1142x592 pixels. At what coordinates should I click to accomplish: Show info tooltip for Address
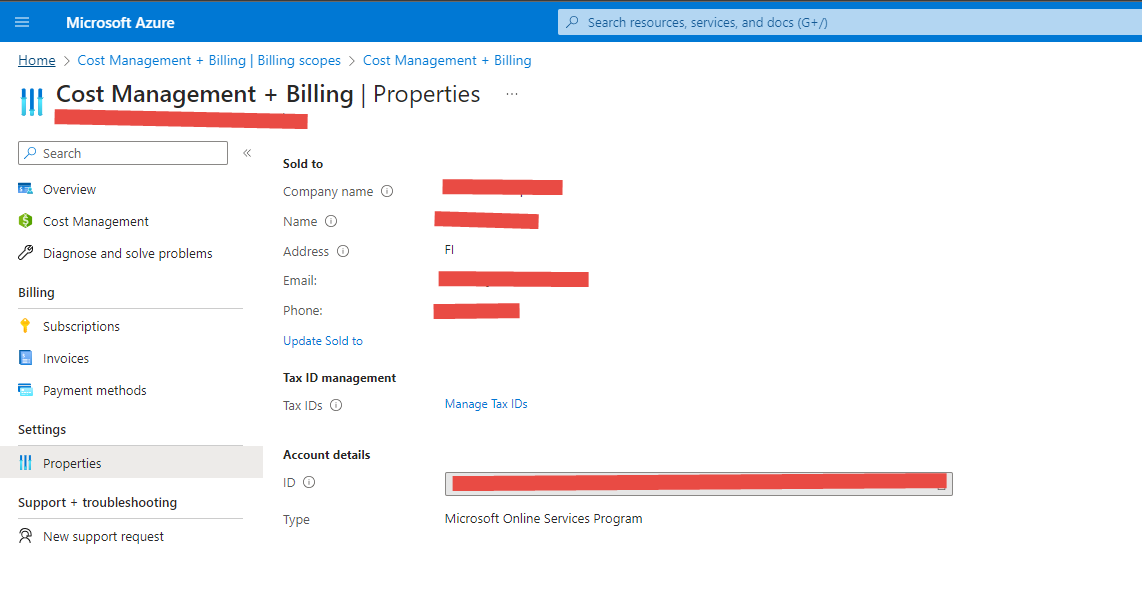click(343, 251)
